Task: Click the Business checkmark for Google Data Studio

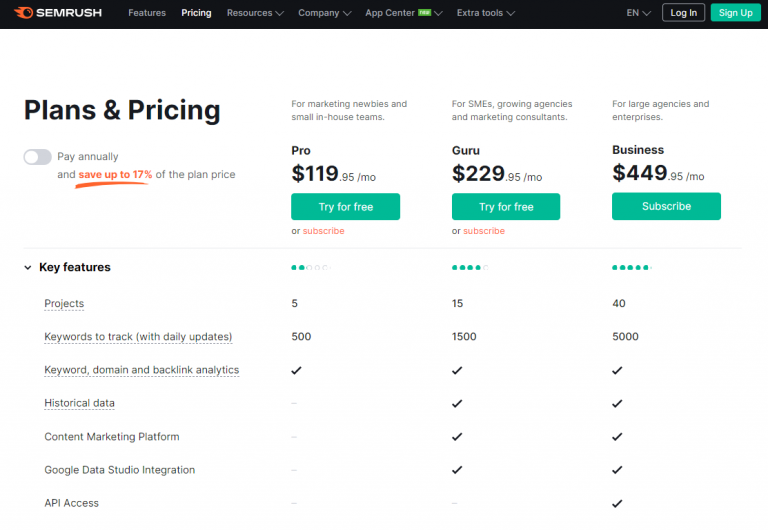Action: tap(617, 470)
